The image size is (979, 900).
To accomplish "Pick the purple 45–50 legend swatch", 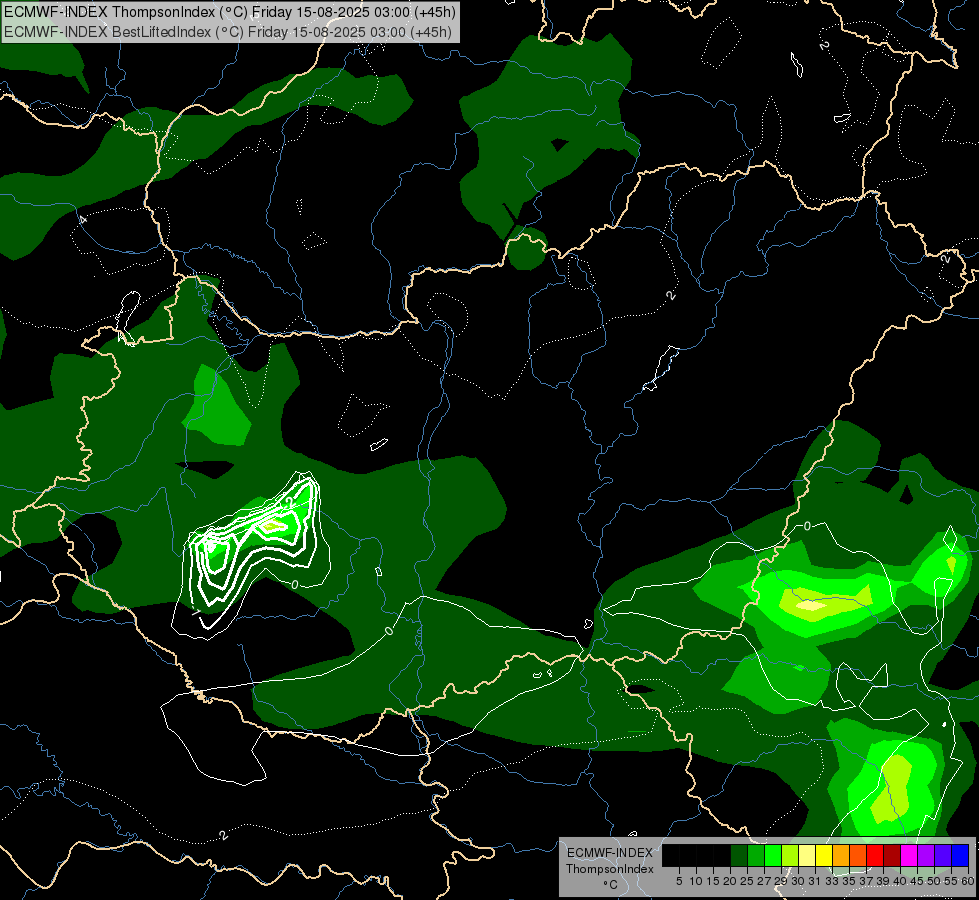I will coord(926,855).
